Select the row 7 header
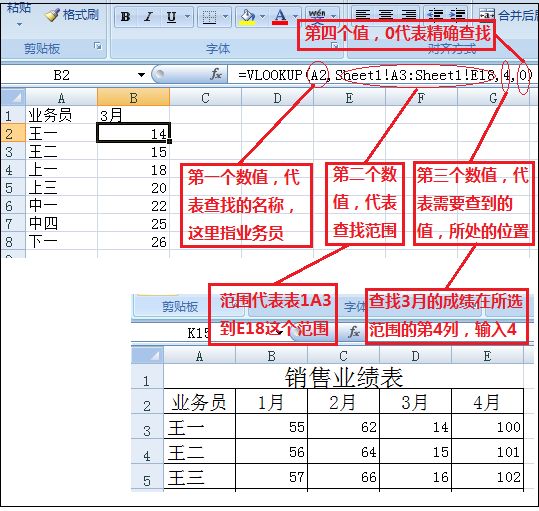The image size is (539, 511). [13, 223]
